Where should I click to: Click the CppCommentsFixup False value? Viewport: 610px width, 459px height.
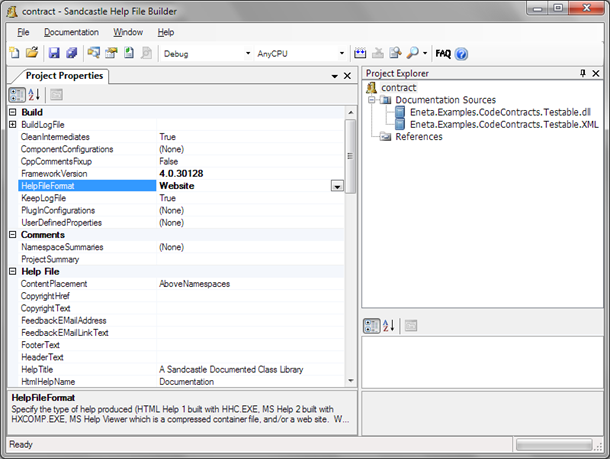click(168, 161)
